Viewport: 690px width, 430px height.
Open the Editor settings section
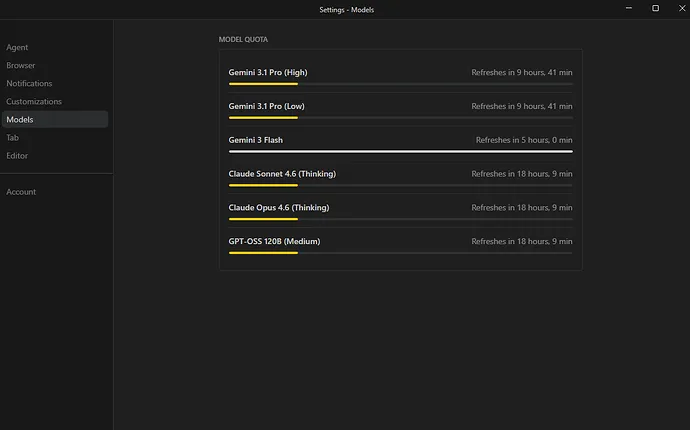[x=17, y=155]
